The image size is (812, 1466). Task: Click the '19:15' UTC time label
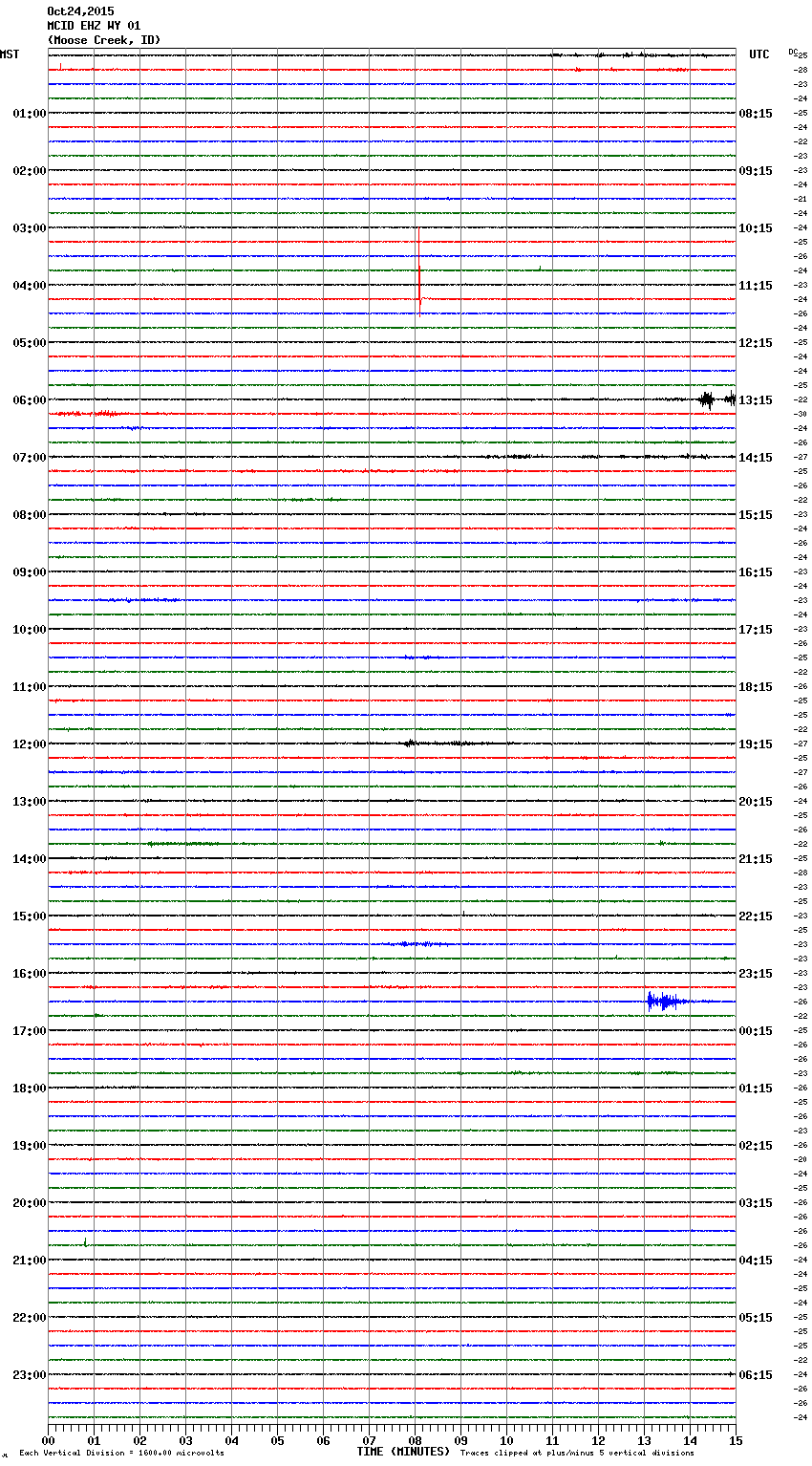(756, 744)
